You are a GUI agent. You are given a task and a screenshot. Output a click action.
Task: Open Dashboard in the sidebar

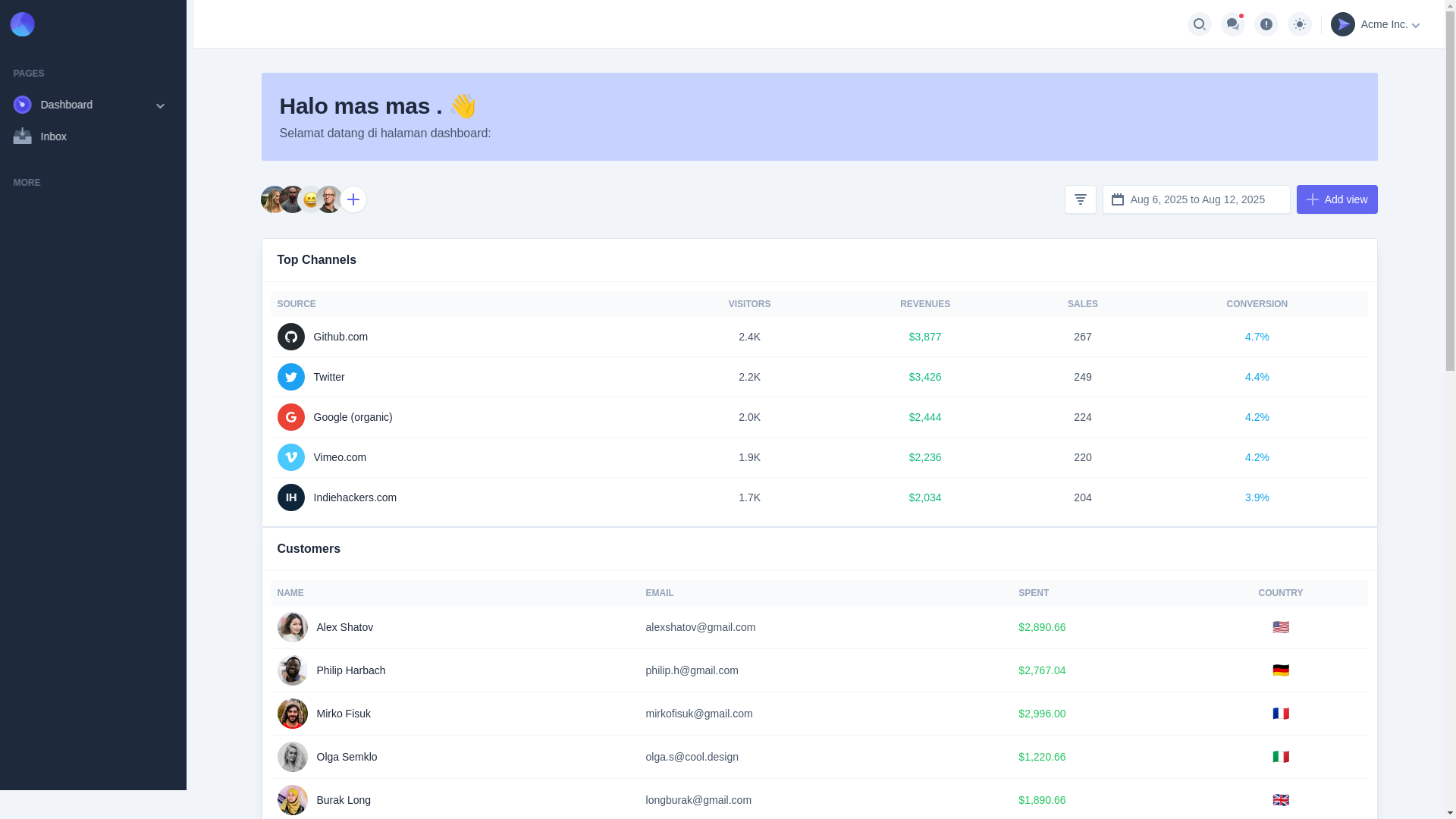click(x=89, y=105)
